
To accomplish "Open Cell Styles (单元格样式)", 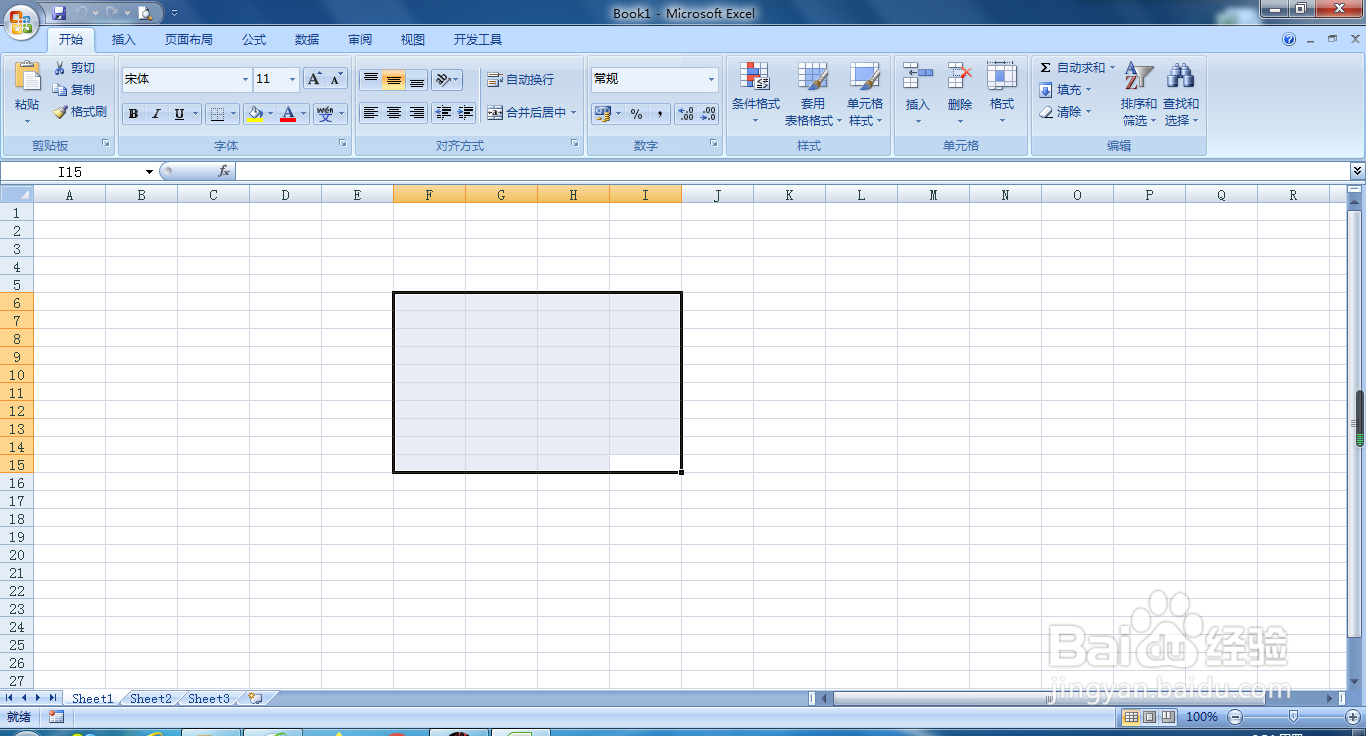I will (865, 92).
